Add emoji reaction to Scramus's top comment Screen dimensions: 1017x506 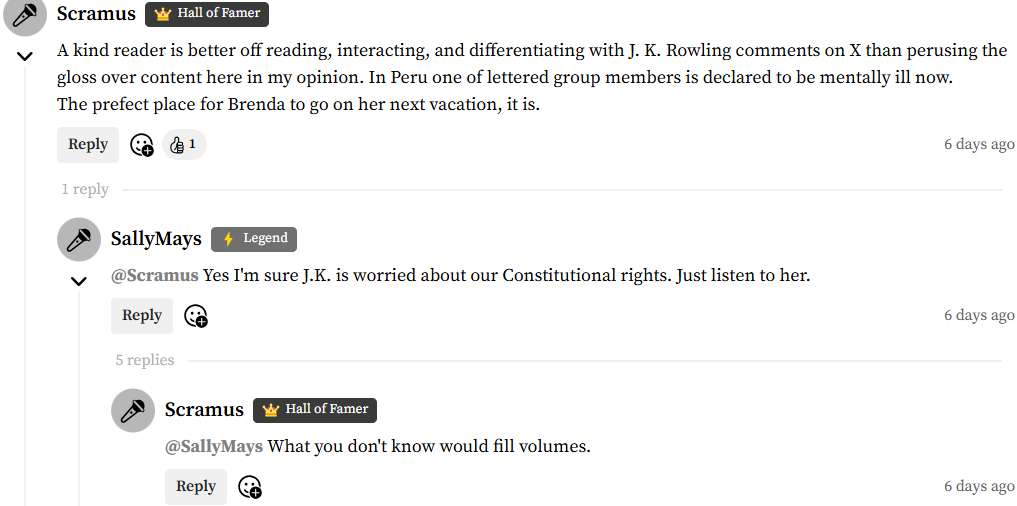click(142, 145)
